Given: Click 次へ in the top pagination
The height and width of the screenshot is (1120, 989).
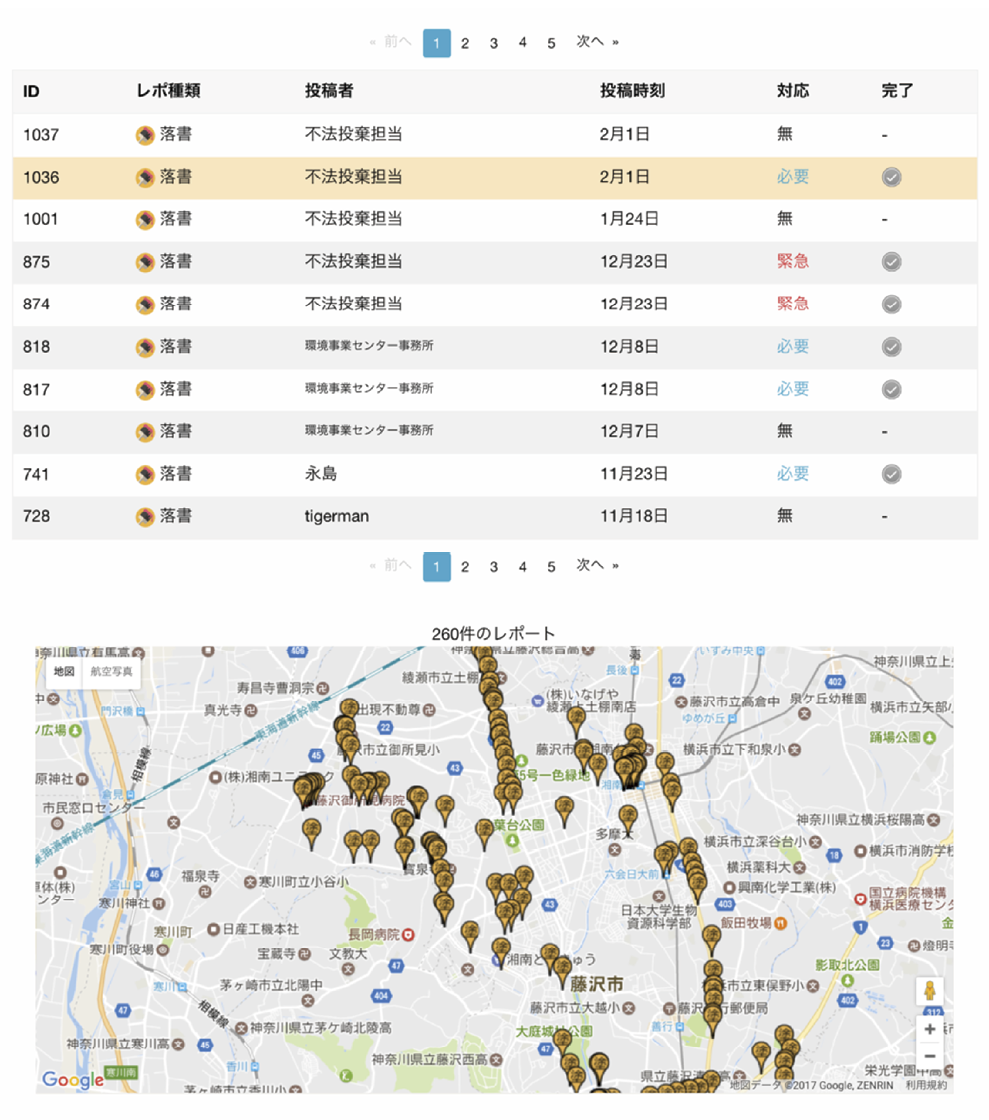Looking at the screenshot, I should tap(590, 42).
